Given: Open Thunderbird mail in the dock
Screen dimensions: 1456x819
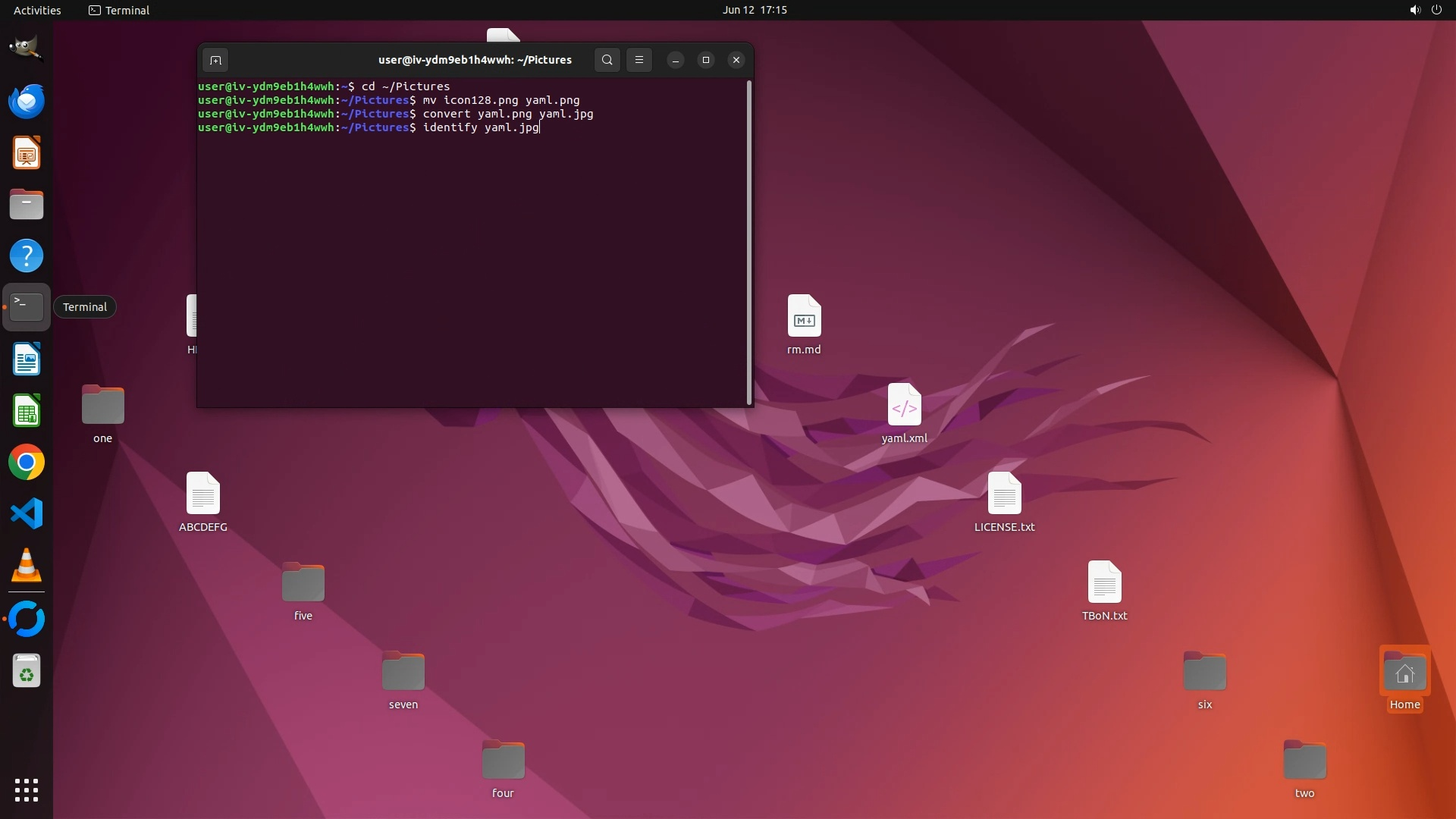Looking at the screenshot, I should click(x=26, y=101).
